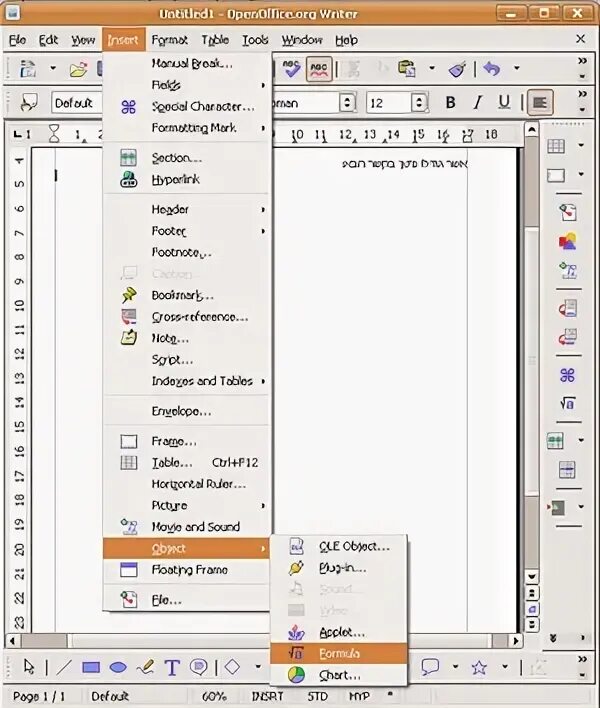Image resolution: width=600 pixels, height=708 pixels.
Task: Toggle Underline formatting
Action: [504, 103]
